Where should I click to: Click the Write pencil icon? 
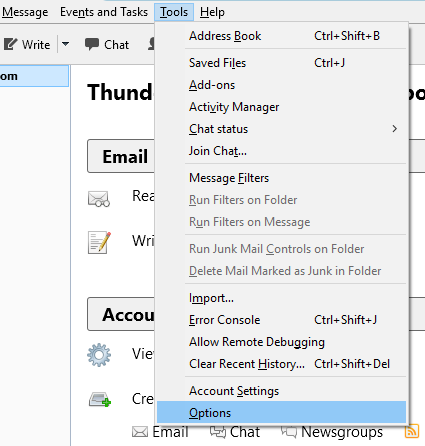coord(10,44)
